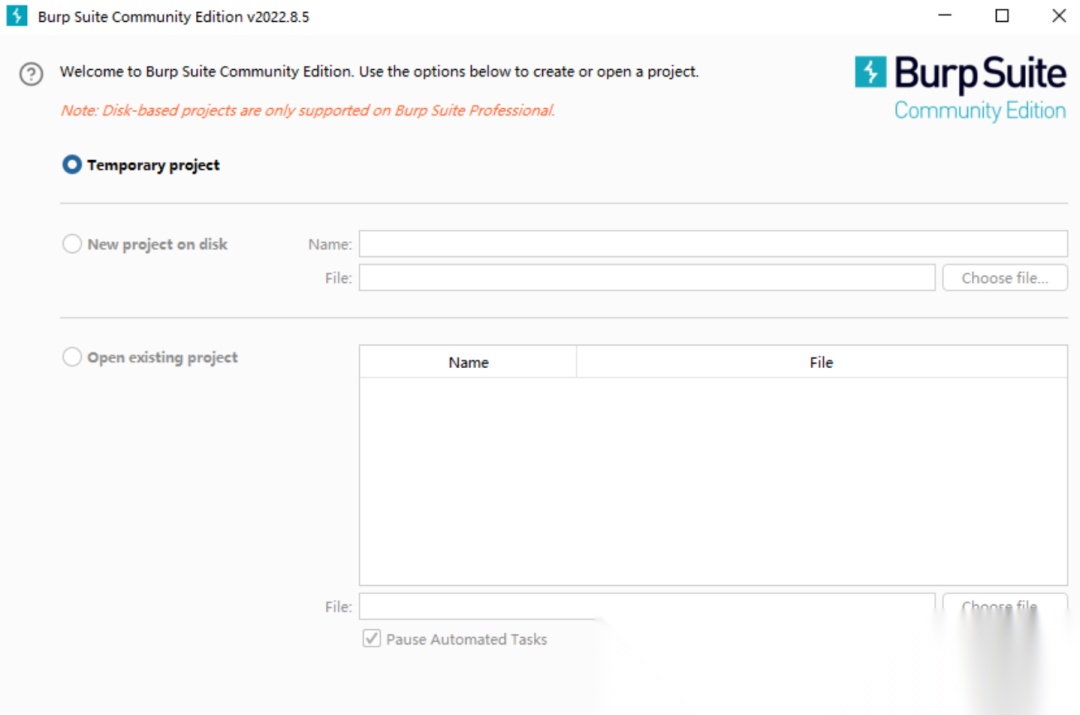The height and width of the screenshot is (715, 1080).
Task: Minimize the Burp Suite window
Action: point(945,15)
